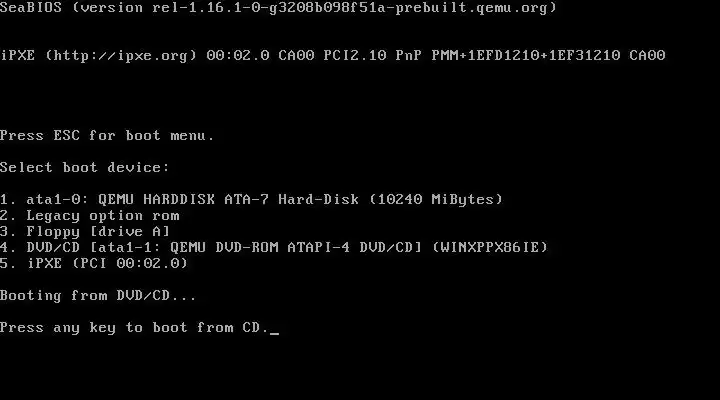Image resolution: width=720 pixels, height=400 pixels.
Task: Click the WINXPPX86IE disc label
Action: pyautogui.click(x=490, y=248)
